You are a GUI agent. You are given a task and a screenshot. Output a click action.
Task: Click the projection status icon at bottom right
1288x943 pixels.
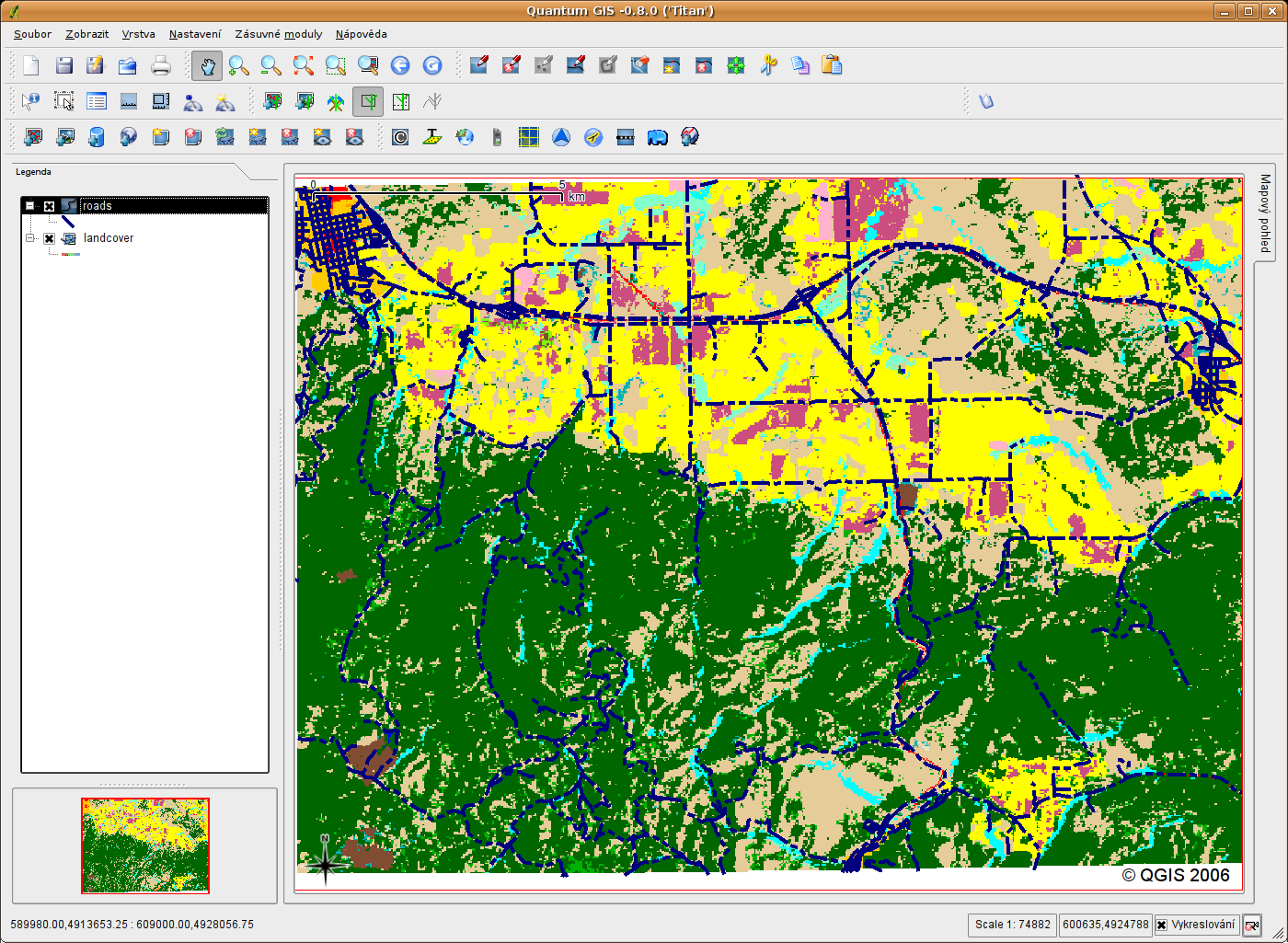tap(1251, 926)
